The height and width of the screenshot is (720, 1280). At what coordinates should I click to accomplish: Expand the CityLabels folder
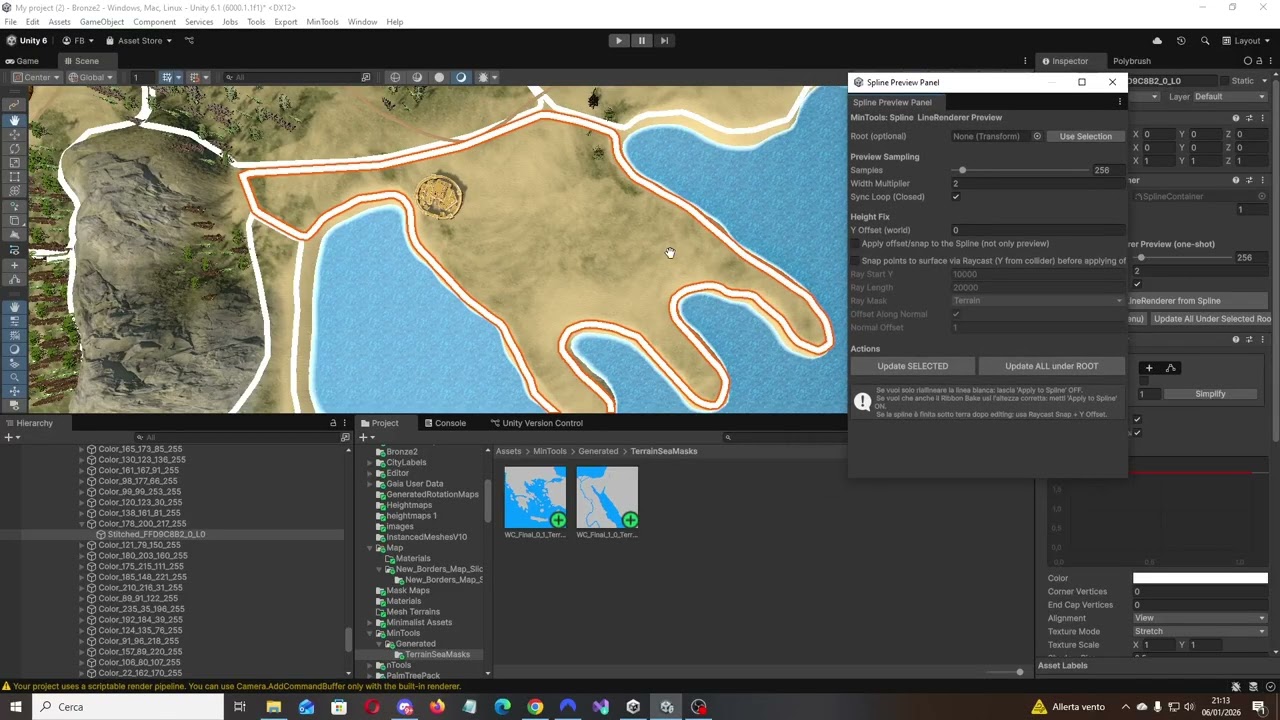tap(371, 463)
